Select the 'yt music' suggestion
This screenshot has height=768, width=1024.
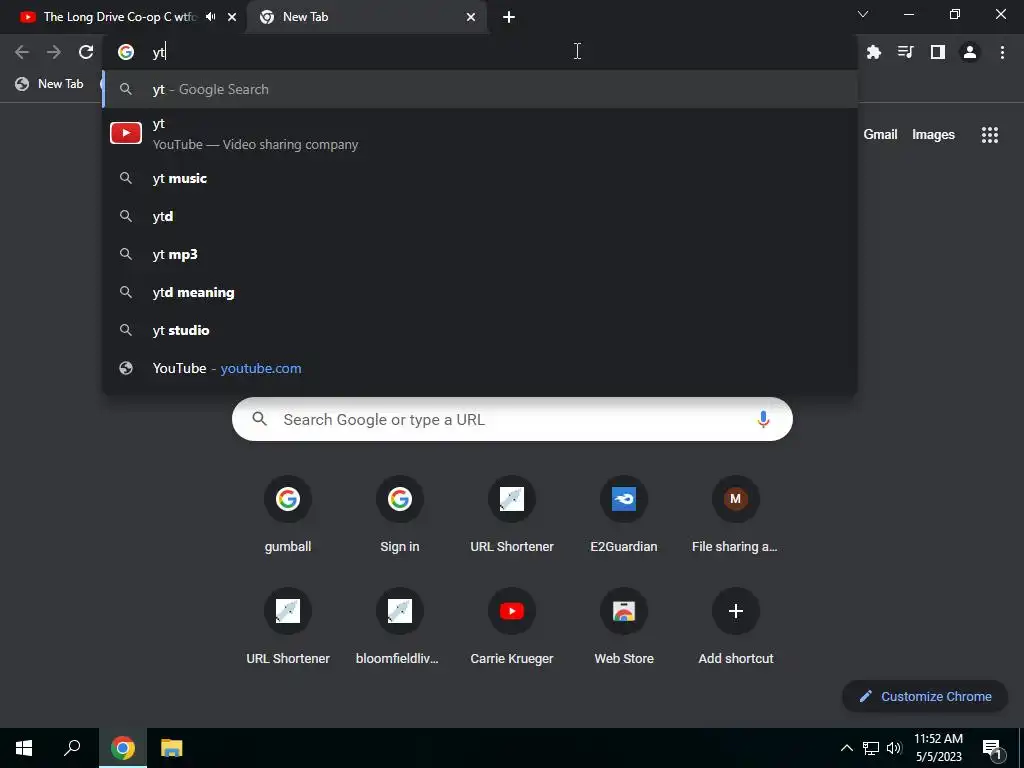480,178
